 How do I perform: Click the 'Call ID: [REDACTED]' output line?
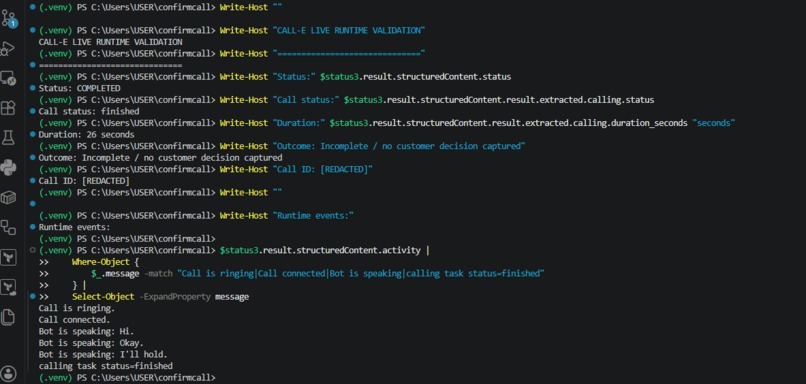tap(84, 181)
